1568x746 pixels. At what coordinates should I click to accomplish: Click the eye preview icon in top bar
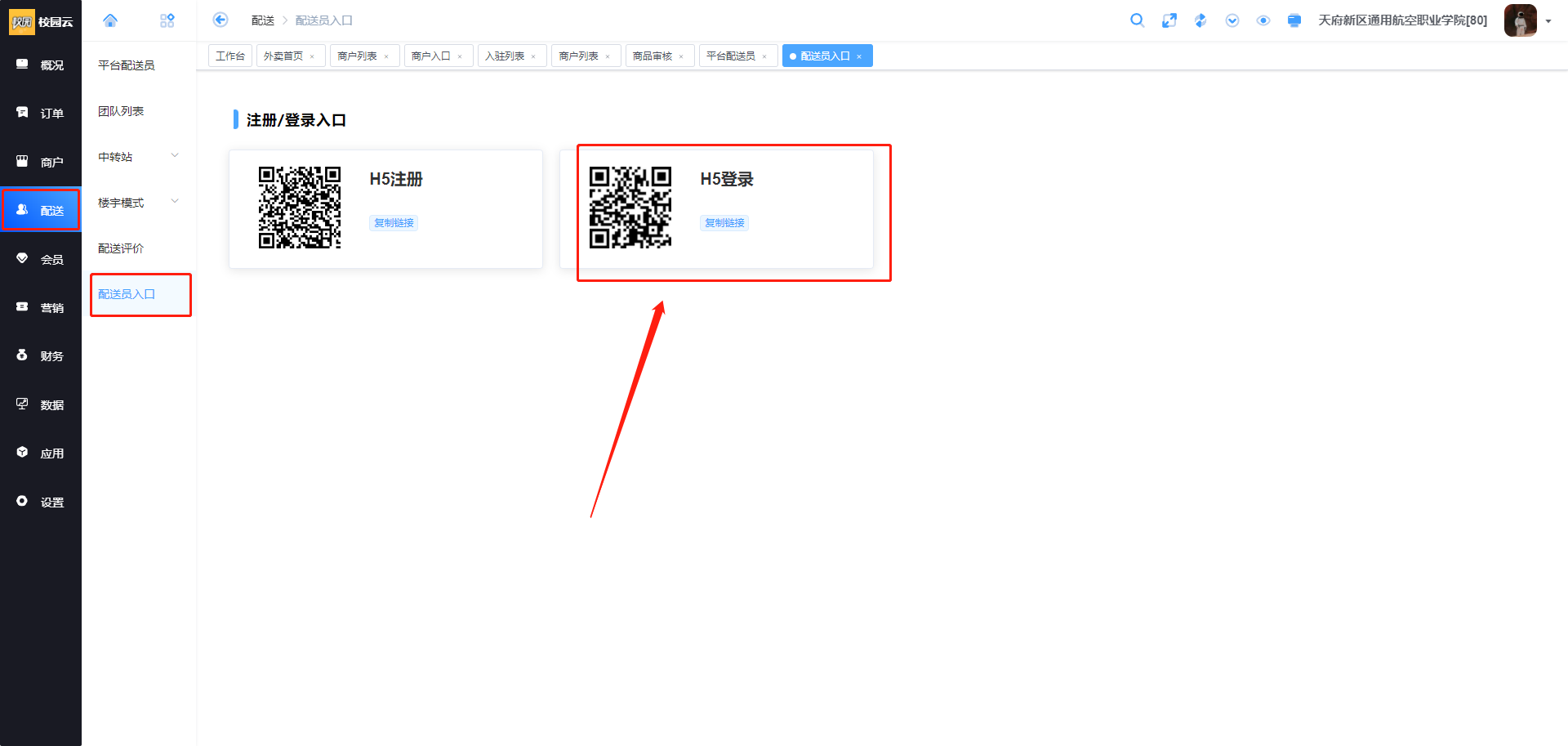tap(1263, 20)
